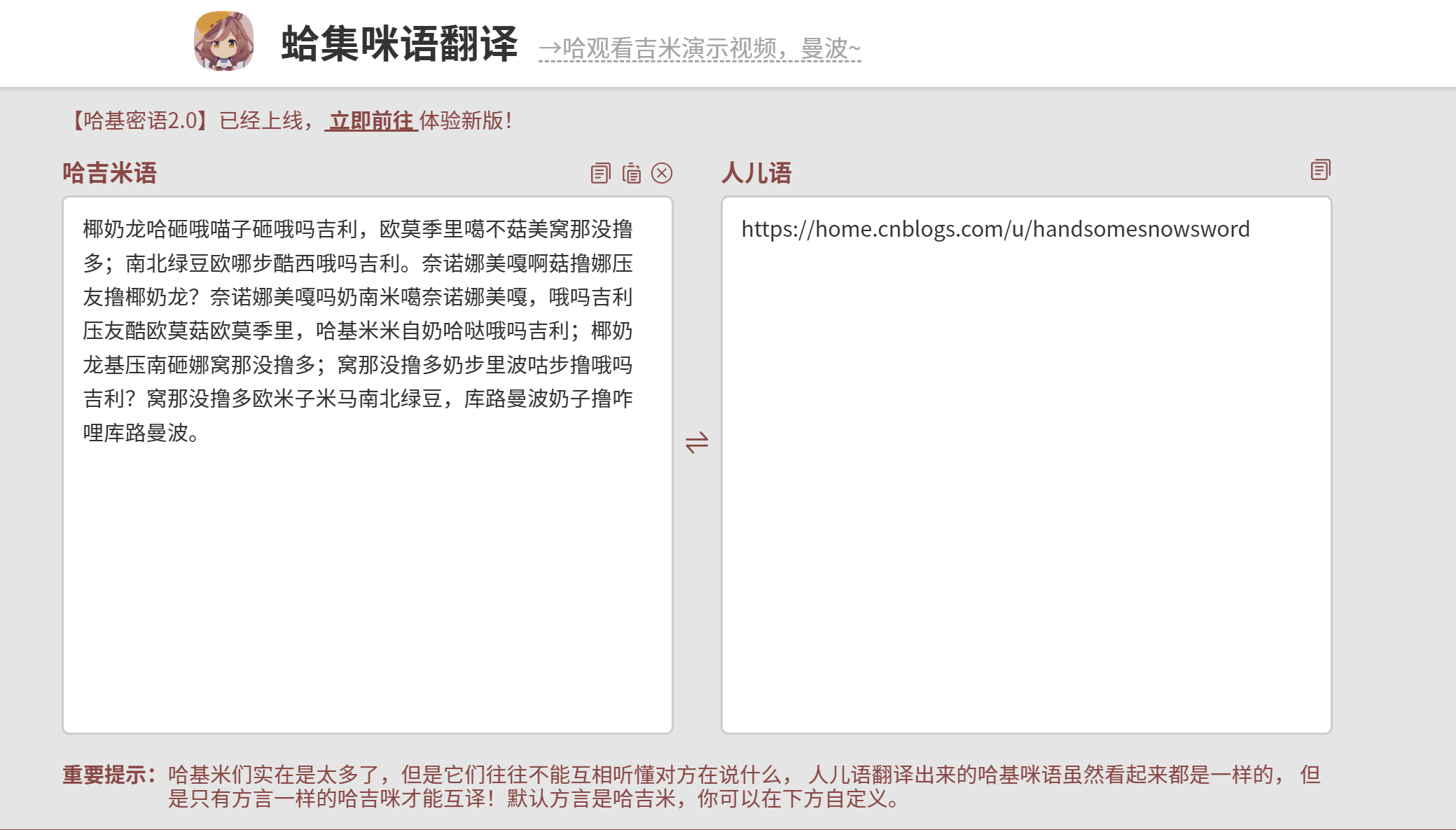Paste clipboard into 哈吉米语 box
Screen dimensions: 1456x830
(631, 173)
